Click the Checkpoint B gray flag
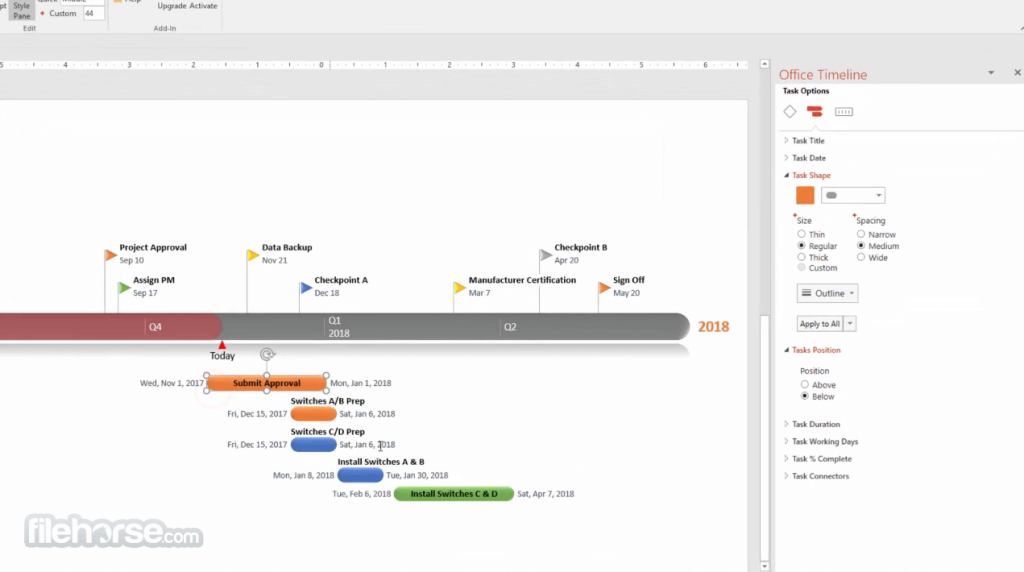The height and width of the screenshot is (572, 1024). pyautogui.click(x=545, y=255)
